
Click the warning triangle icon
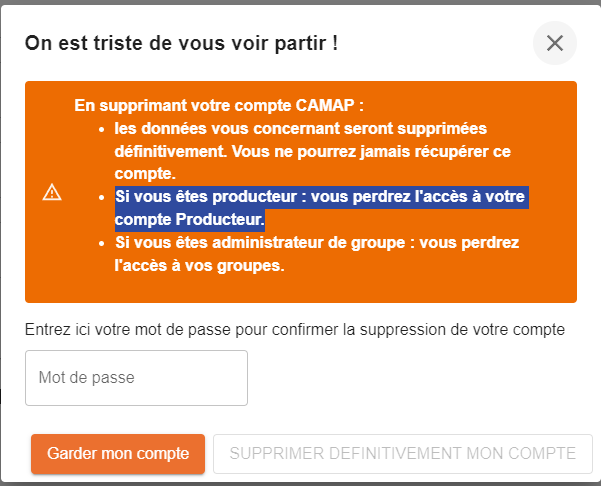[x=52, y=193]
